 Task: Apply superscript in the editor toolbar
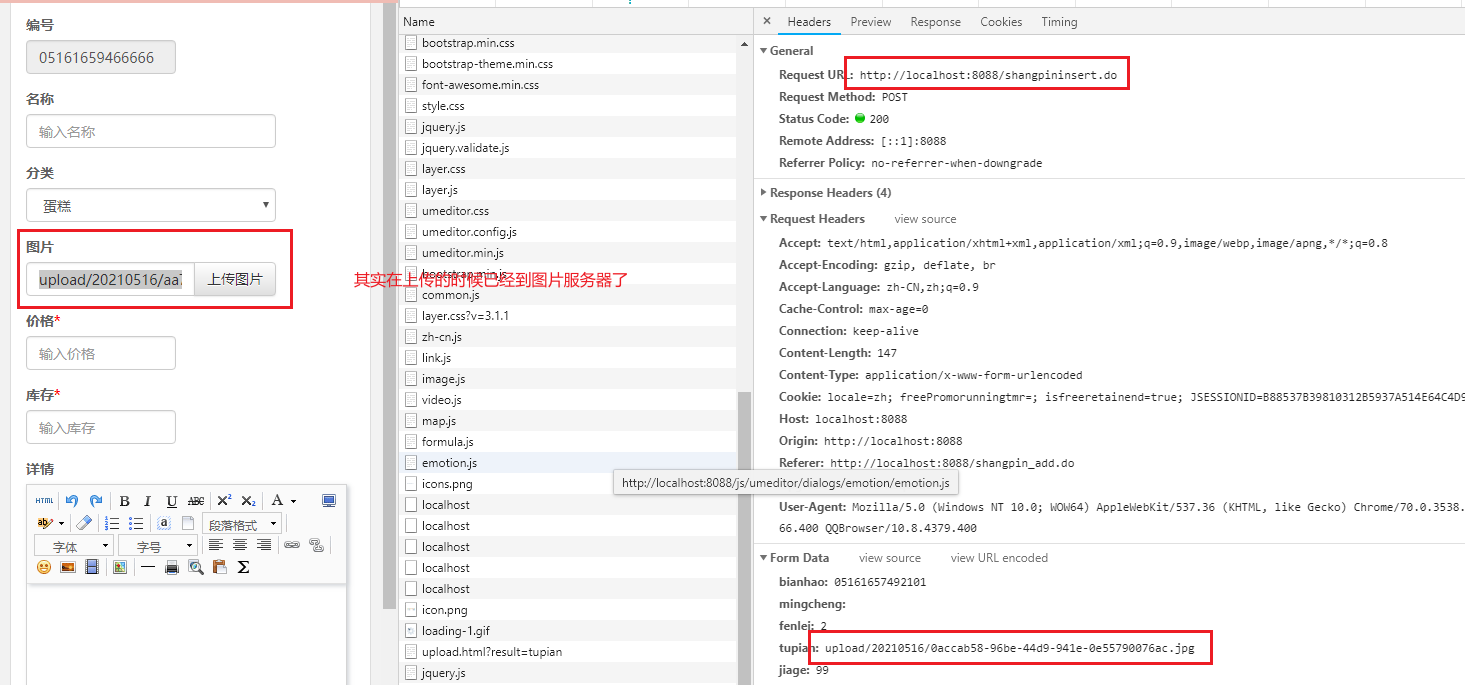pyautogui.click(x=224, y=501)
